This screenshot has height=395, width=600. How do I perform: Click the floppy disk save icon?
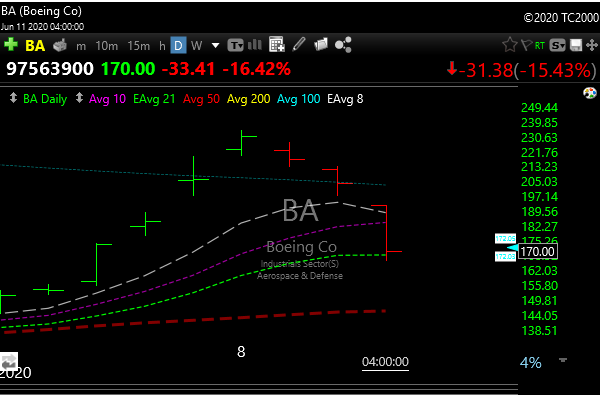pyautogui.click(x=576, y=46)
